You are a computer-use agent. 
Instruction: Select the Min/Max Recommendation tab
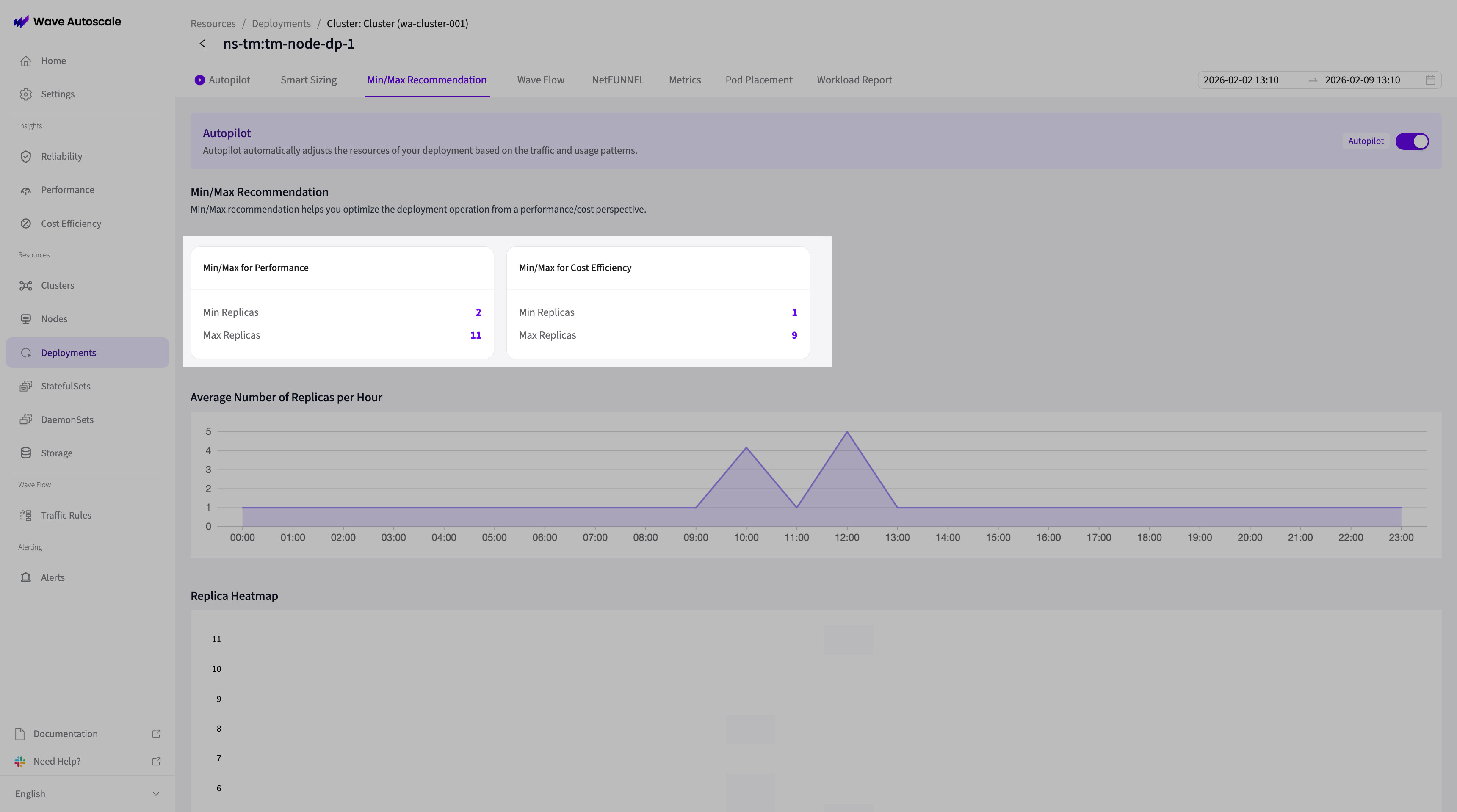[x=427, y=80]
